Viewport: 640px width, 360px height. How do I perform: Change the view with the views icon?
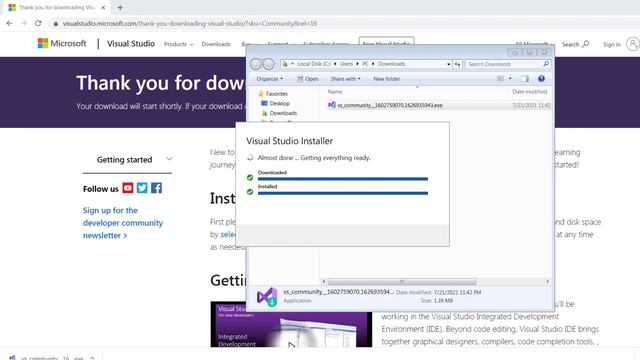(x=501, y=79)
